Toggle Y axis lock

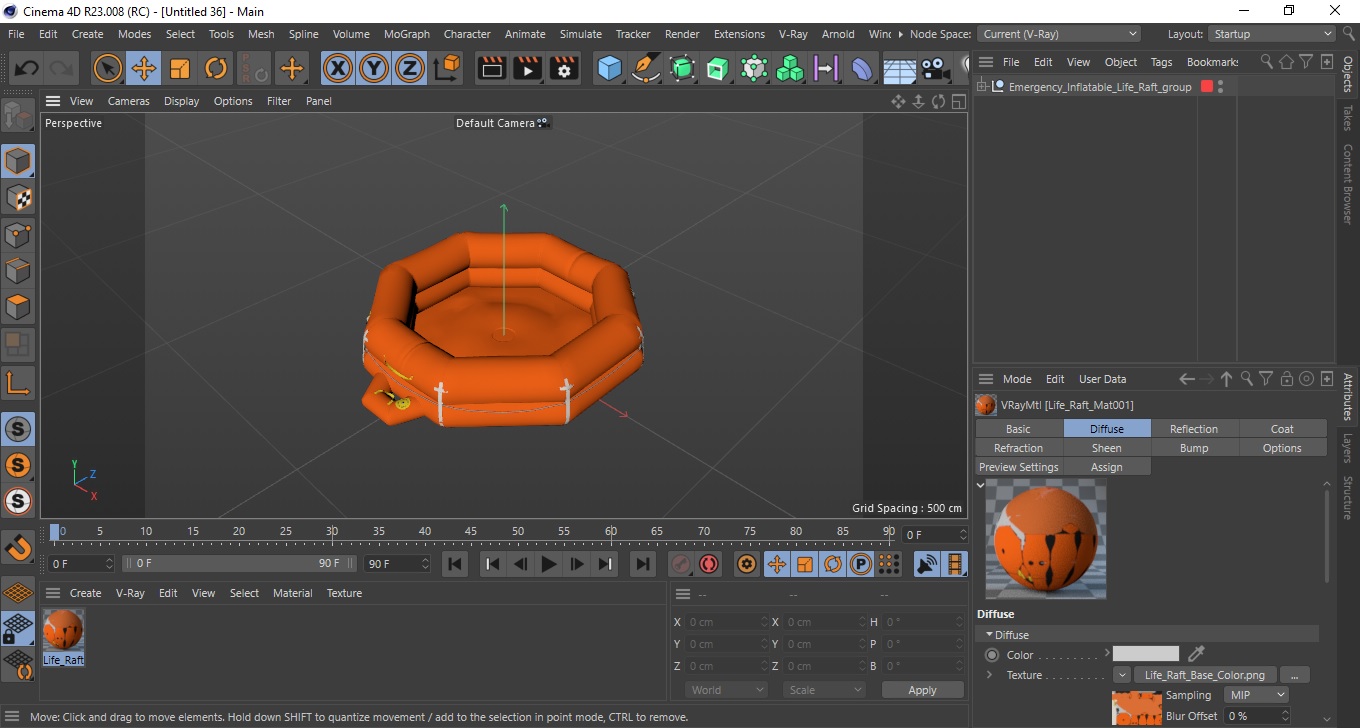374,69
